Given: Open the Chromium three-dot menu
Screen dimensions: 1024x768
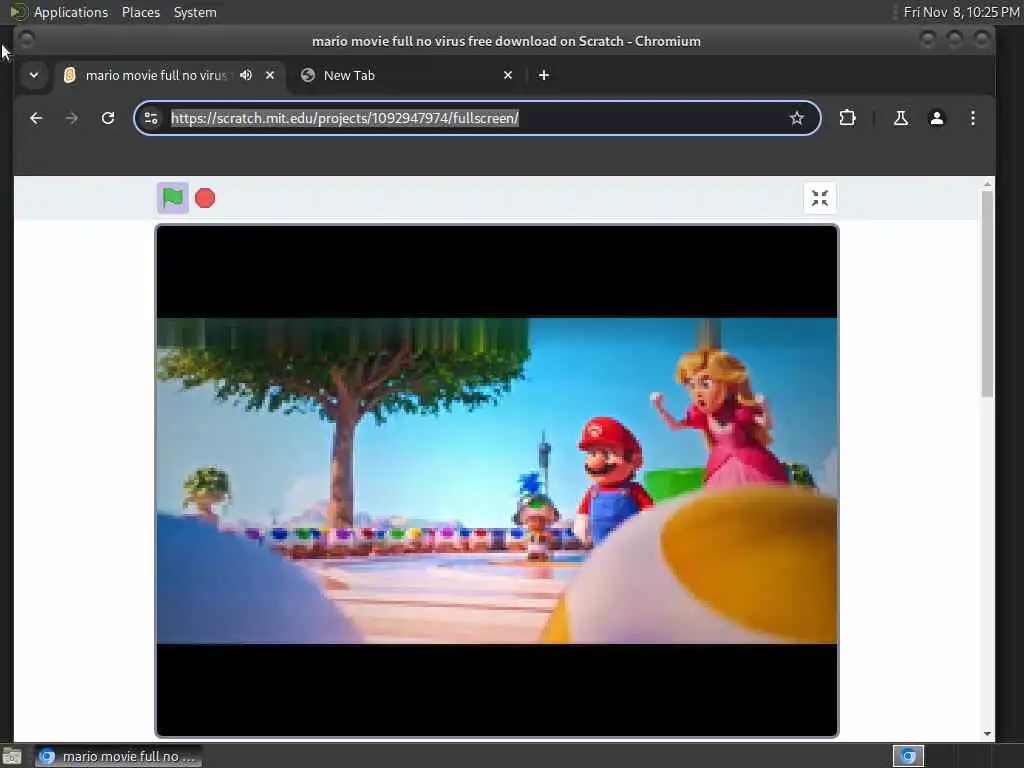Looking at the screenshot, I should click(972, 118).
